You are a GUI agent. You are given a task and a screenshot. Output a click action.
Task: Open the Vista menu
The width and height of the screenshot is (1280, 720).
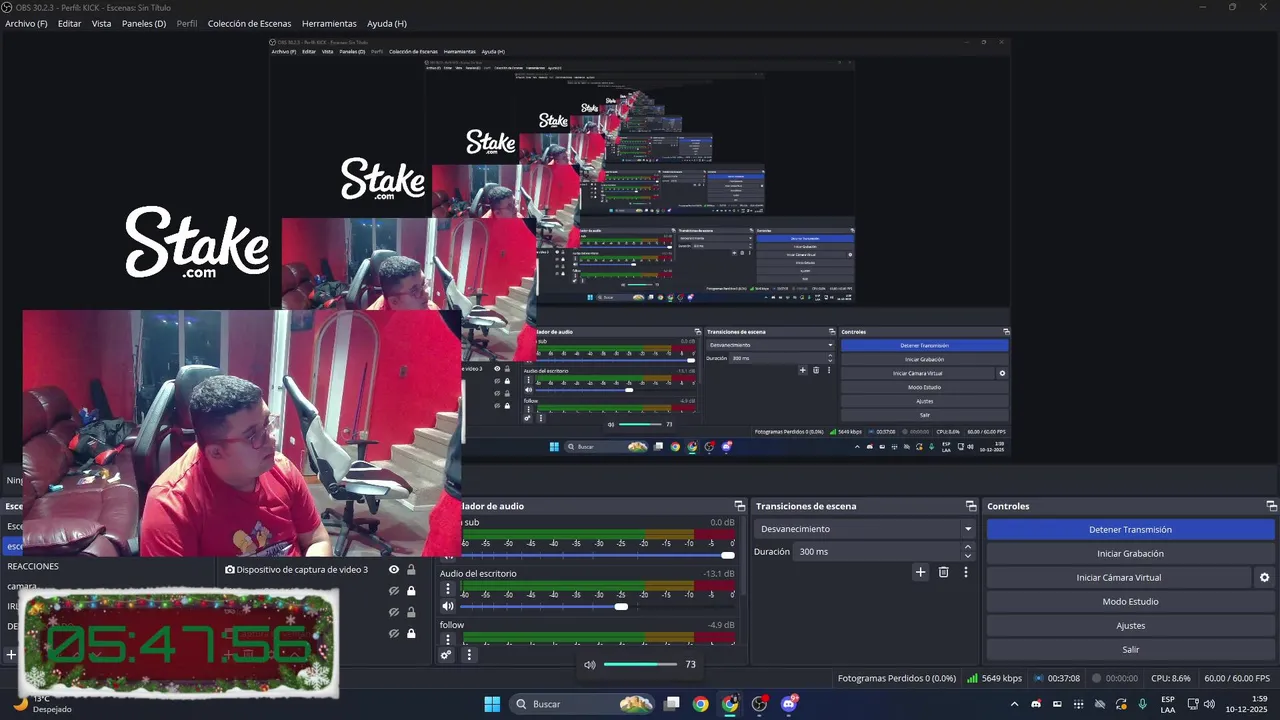coord(101,23)
